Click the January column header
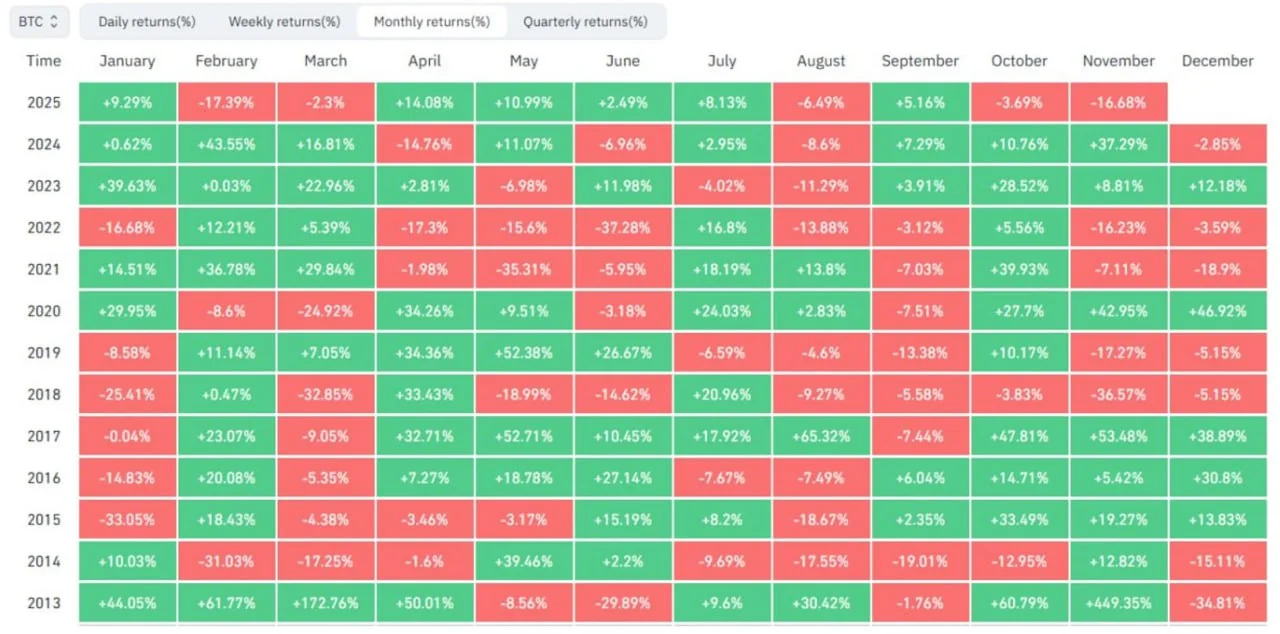Image resolution: width=1280 pixels, height=634 pixels. tap(127, 61)
